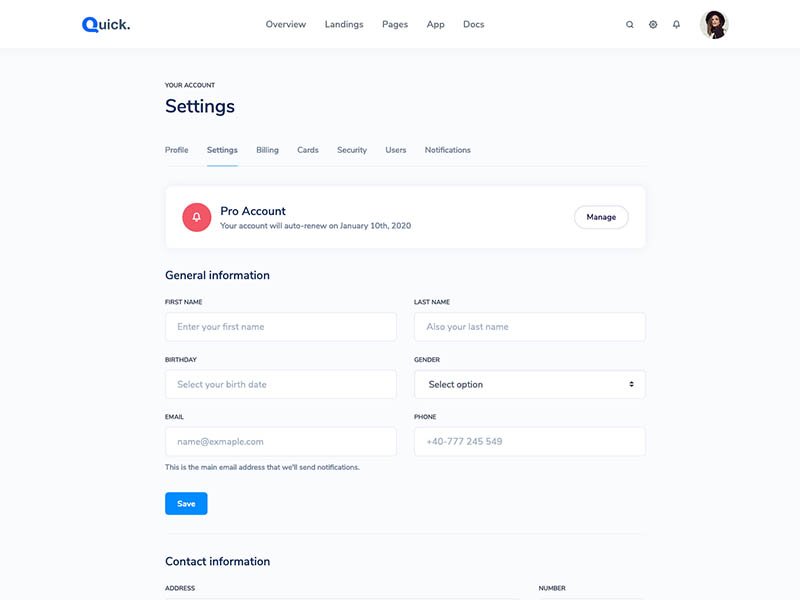Click the red Pro Account bell icon

196,217
